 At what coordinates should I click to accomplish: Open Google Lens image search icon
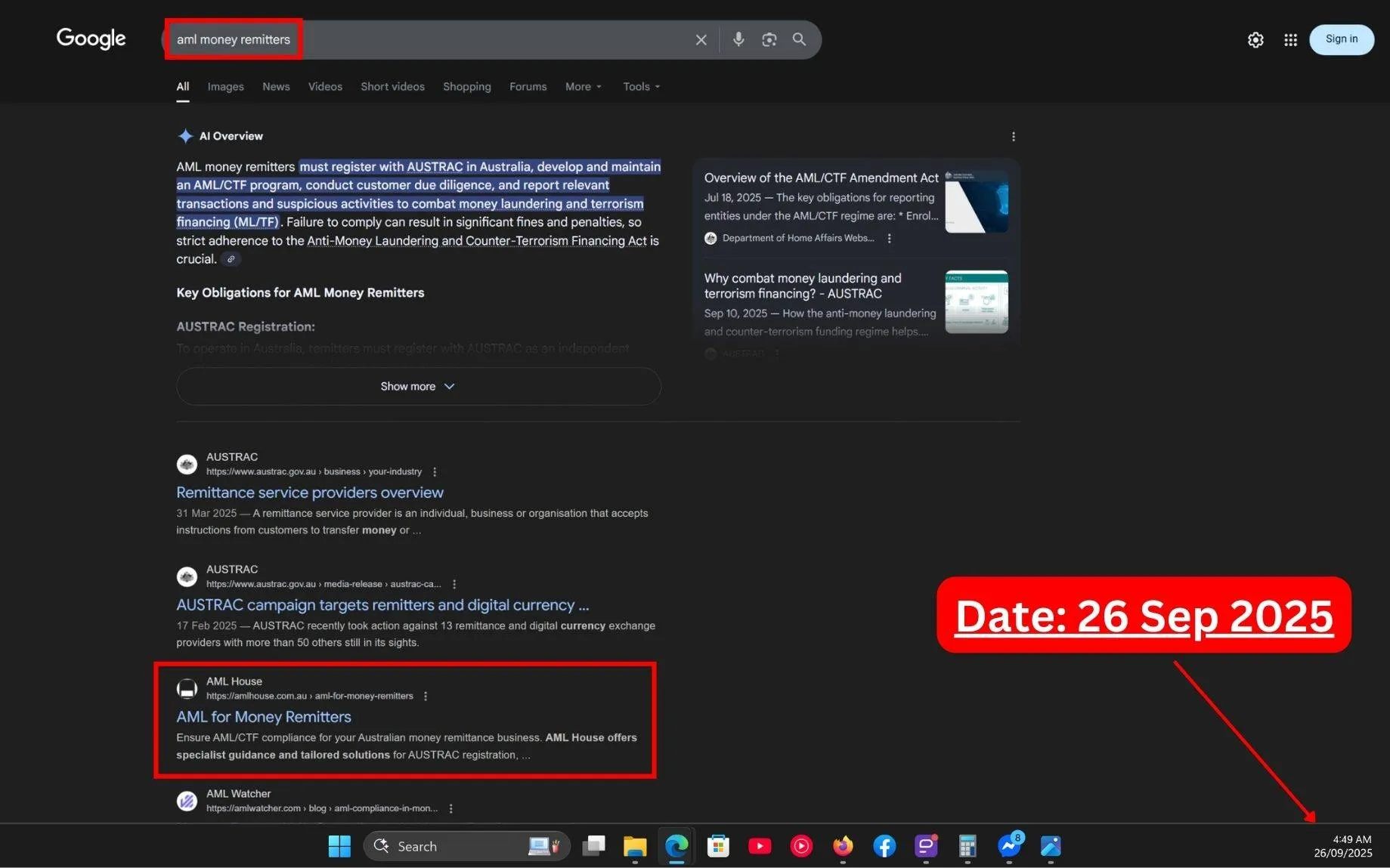pos(769,39)
